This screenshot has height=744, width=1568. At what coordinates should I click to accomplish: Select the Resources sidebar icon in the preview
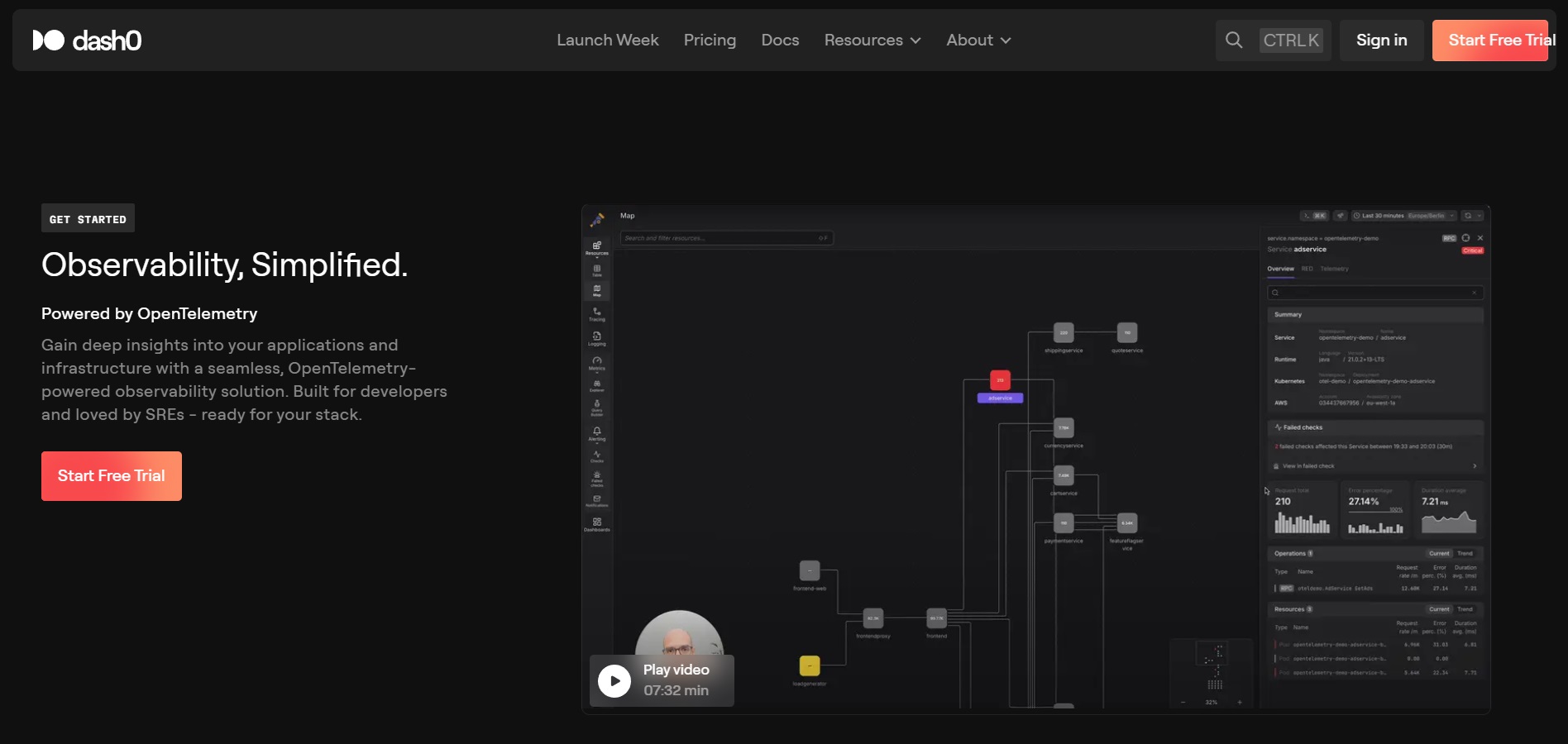tap(597, 248)
